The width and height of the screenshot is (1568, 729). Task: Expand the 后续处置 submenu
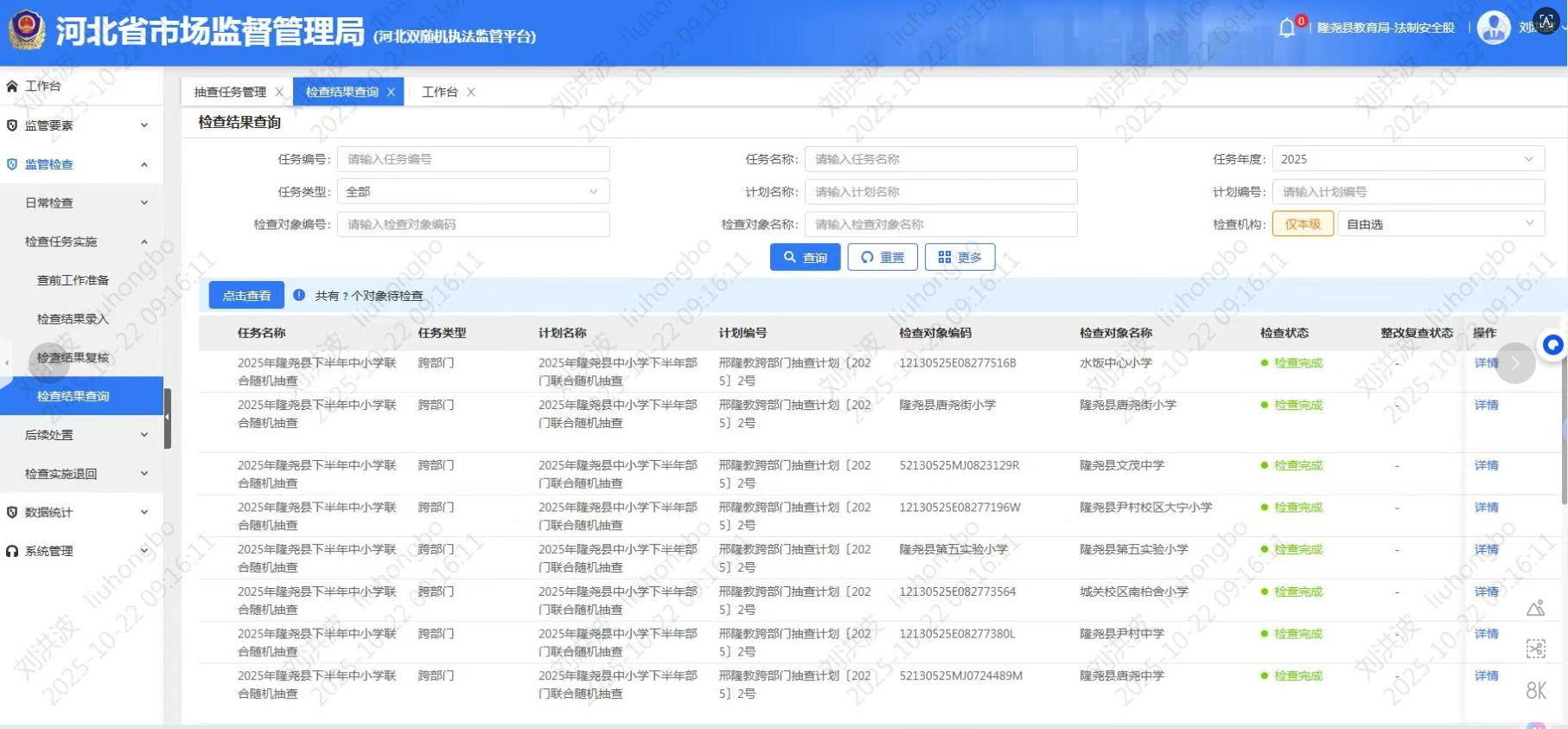pos(144,435)
